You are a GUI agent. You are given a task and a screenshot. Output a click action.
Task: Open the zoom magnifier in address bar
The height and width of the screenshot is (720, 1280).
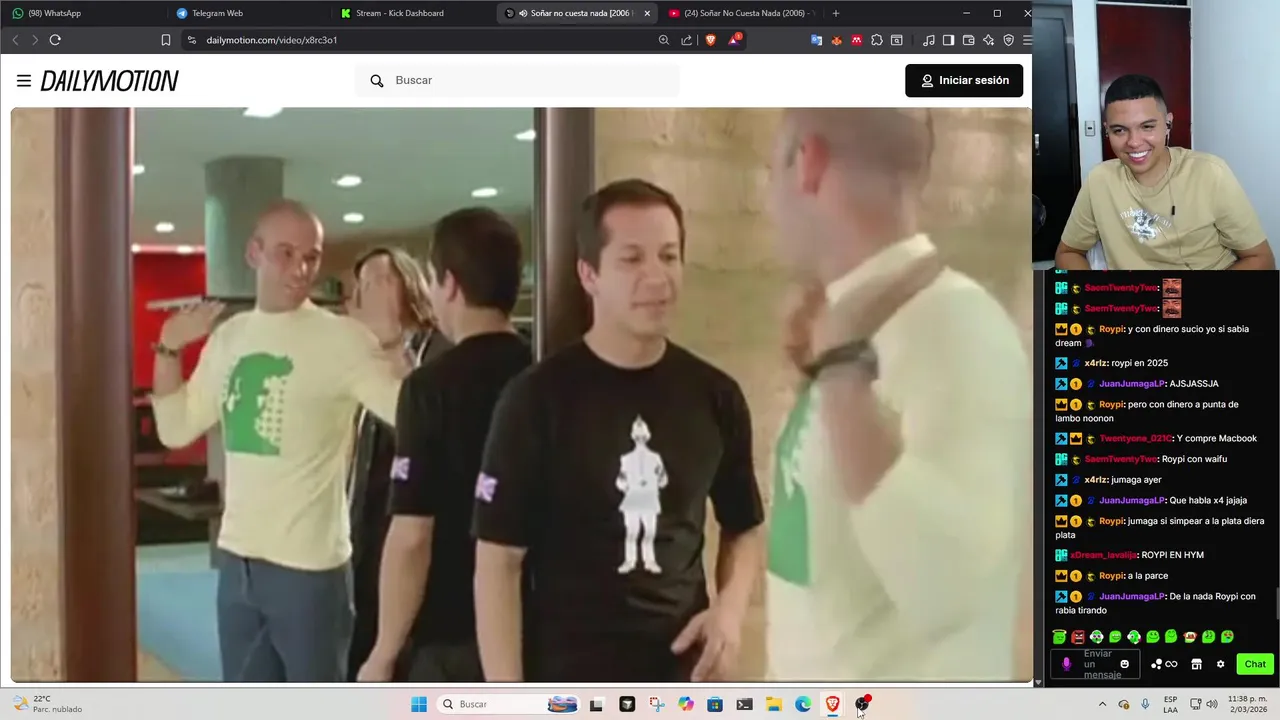[x=664, y=40]
